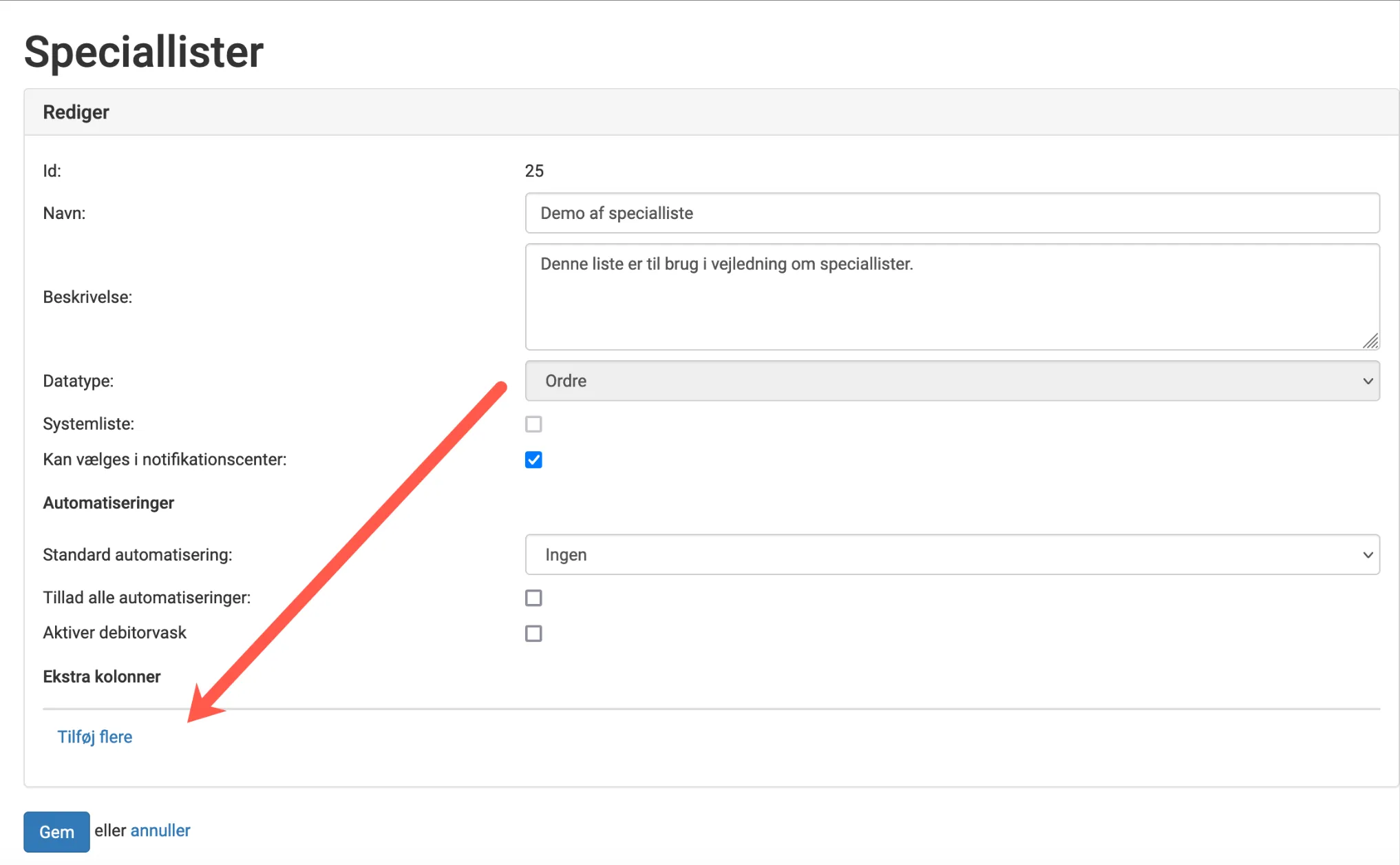Uncheck Kan vælges i notifikationscenter checkbox
The width and height of the screenshot is (1400, 865).
point(533,460)
